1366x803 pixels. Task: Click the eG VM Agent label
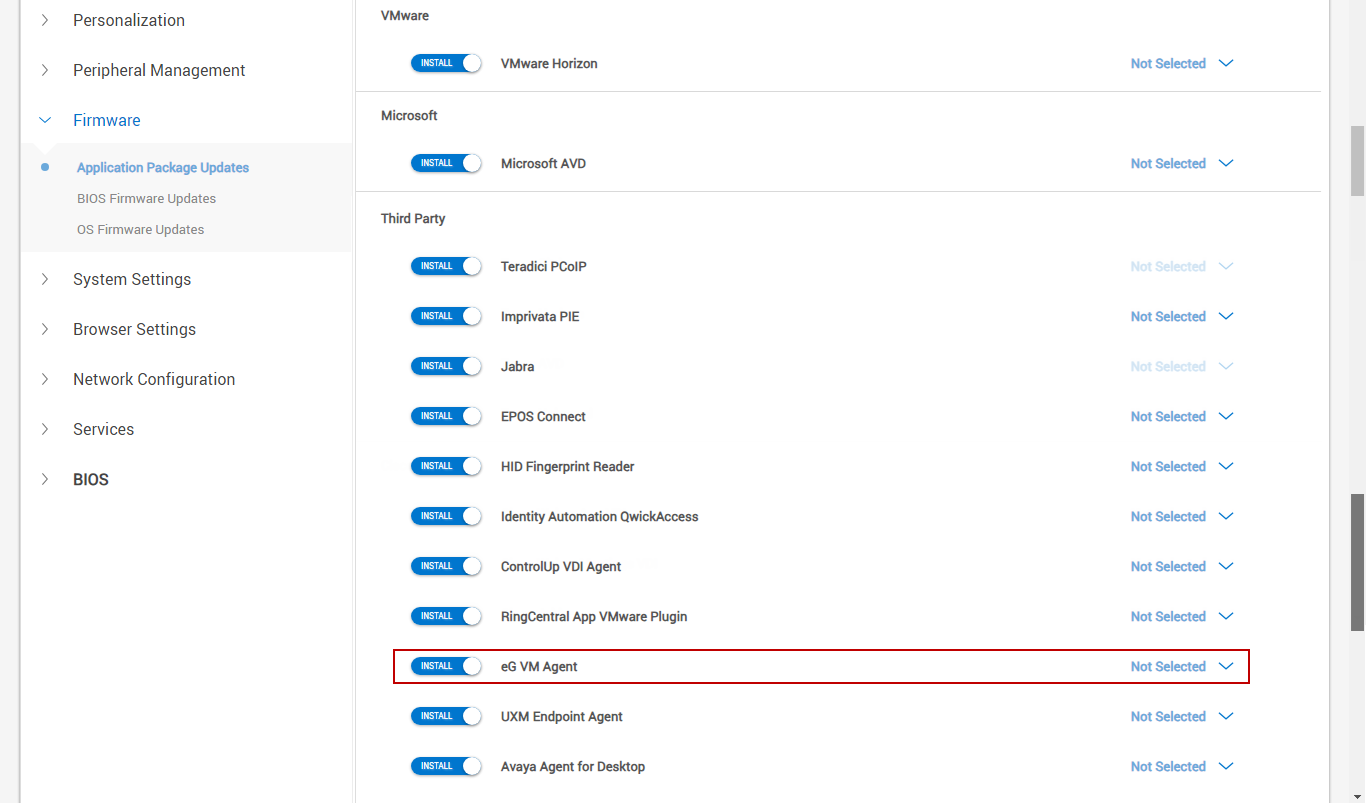point(539,666)
